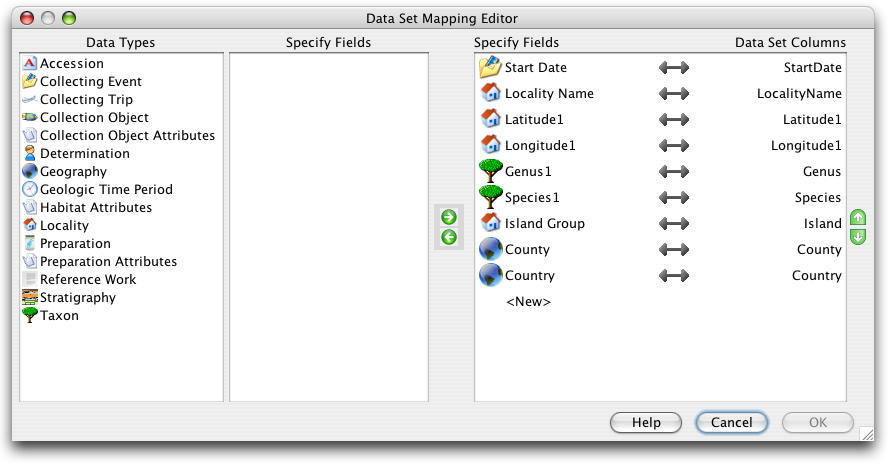Select the Preparation data type
The height and width of the screenshot is (466, 892).
pyautogui.click(x=75, y=244)
